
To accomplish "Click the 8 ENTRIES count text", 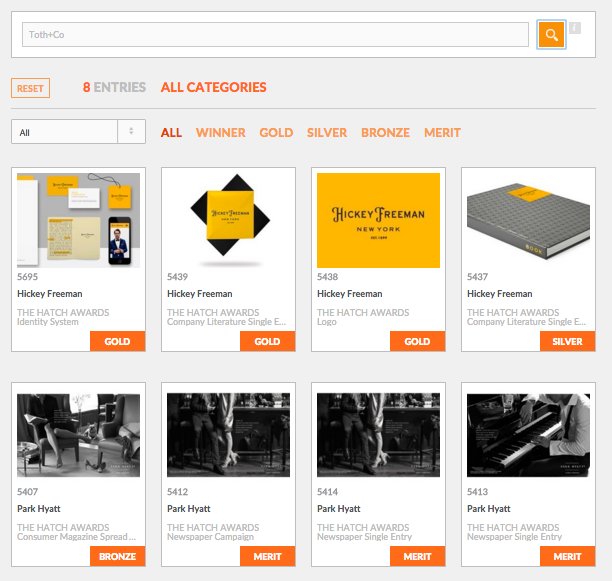I will [114, 87].
